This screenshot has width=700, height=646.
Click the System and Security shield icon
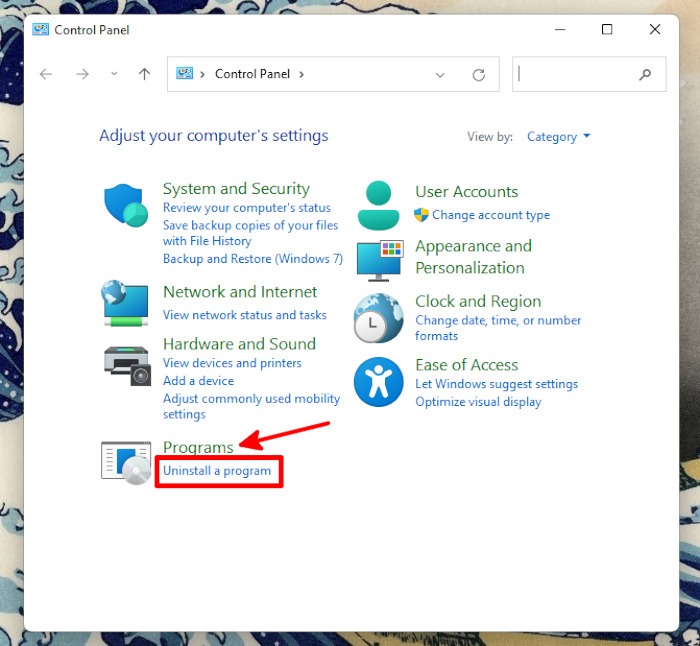[126, 205]
